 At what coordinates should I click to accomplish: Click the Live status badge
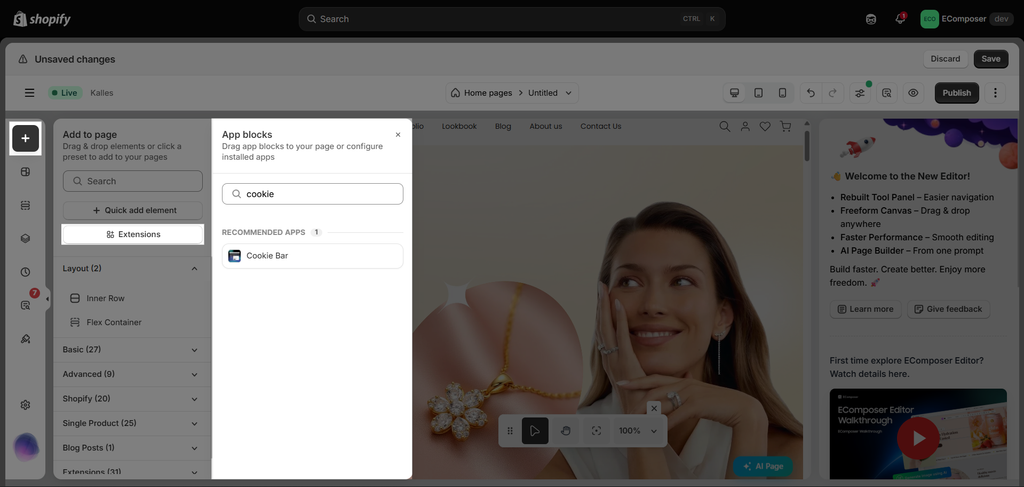pos(65,93)
